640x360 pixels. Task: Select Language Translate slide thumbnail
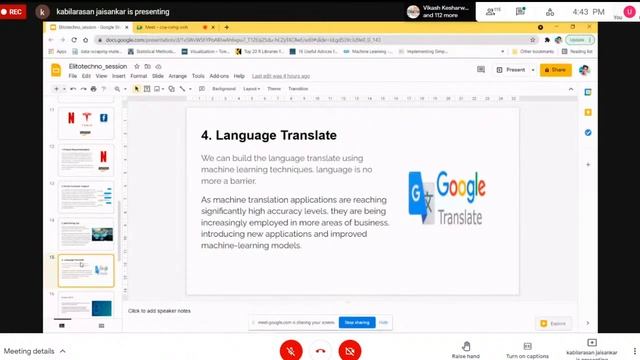tap(86, 271)
